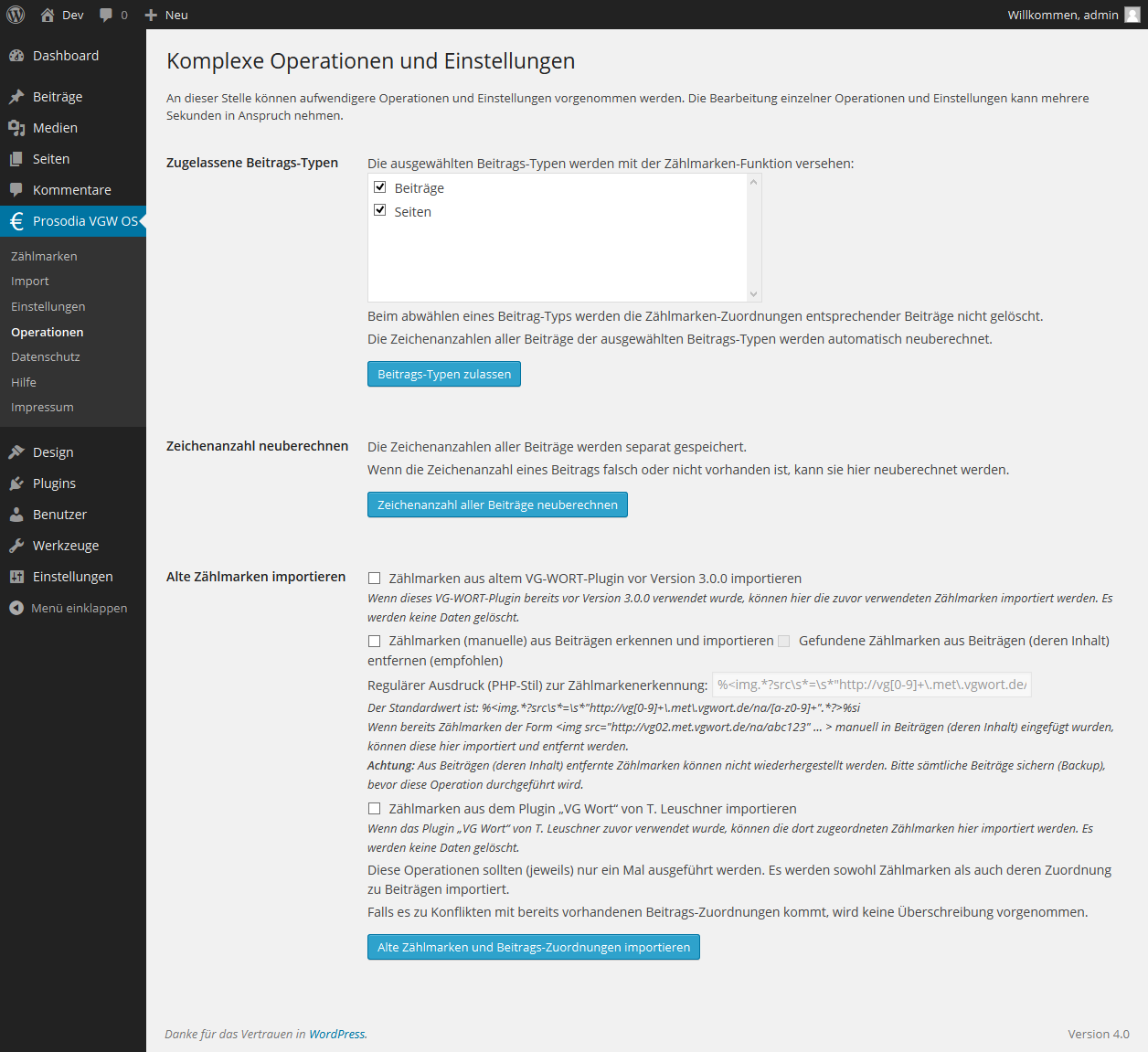Open the Werkzeuge menu item

pyautogui.click(x=73, y=546)
